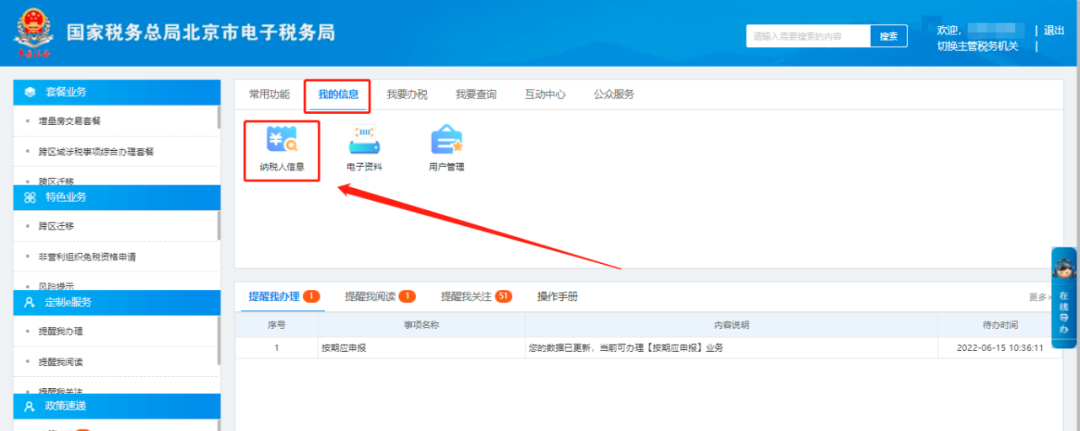Screen dimensions: 1080x431
Task: Open the 纳税人信息 icon
Action: pyautogui.click(x=282, y=149)
